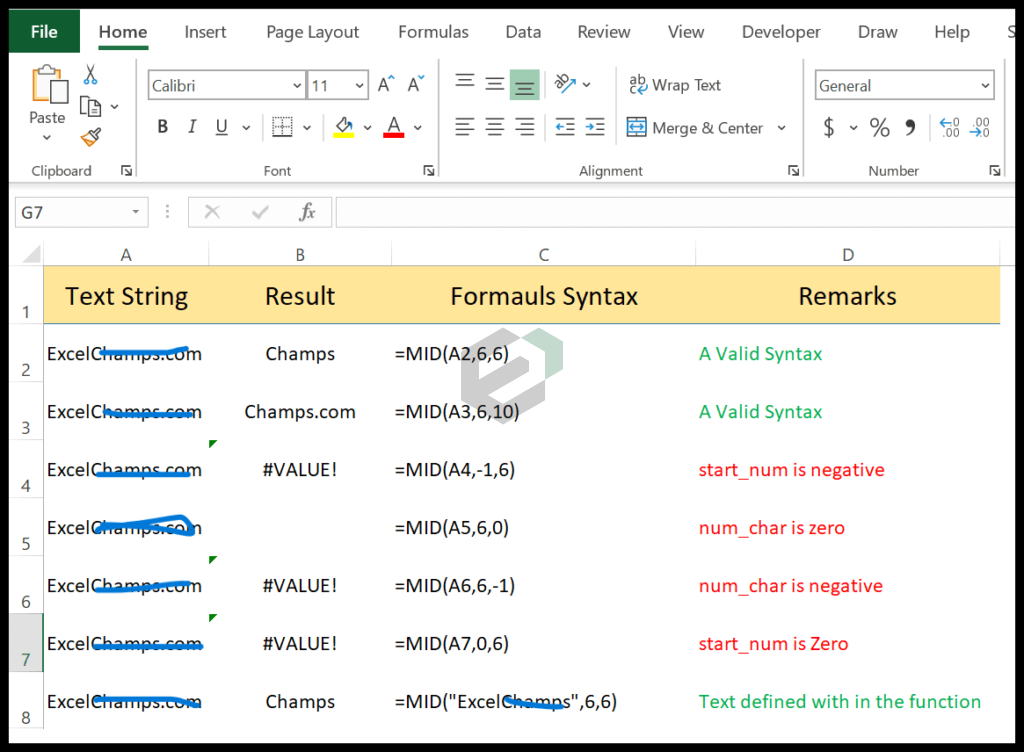1024x752 pixels.
Task: Click the Paste clipboard icon
Action: click(x=49, y=84)
